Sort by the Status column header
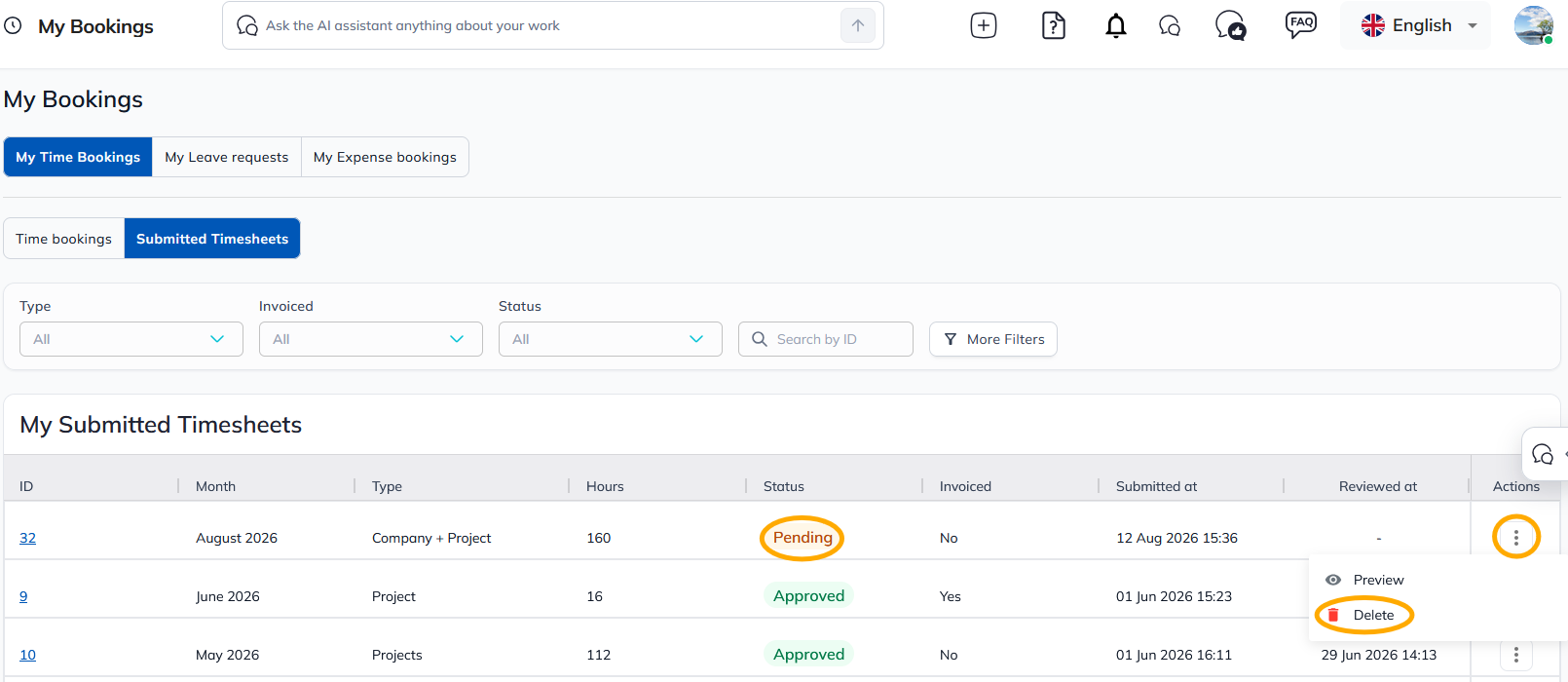Viewport: 1568px width, 682px height. pos(784,486)
